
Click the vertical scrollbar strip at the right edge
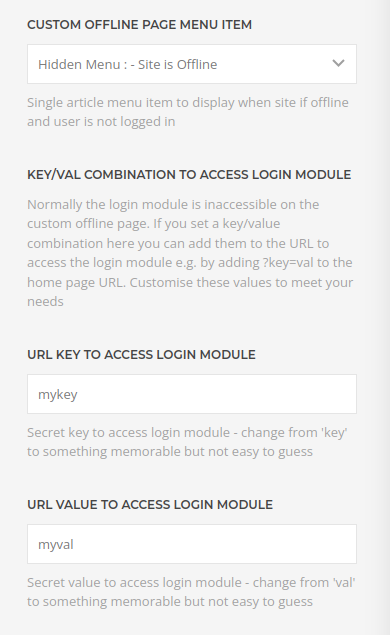tap(385, 318)
